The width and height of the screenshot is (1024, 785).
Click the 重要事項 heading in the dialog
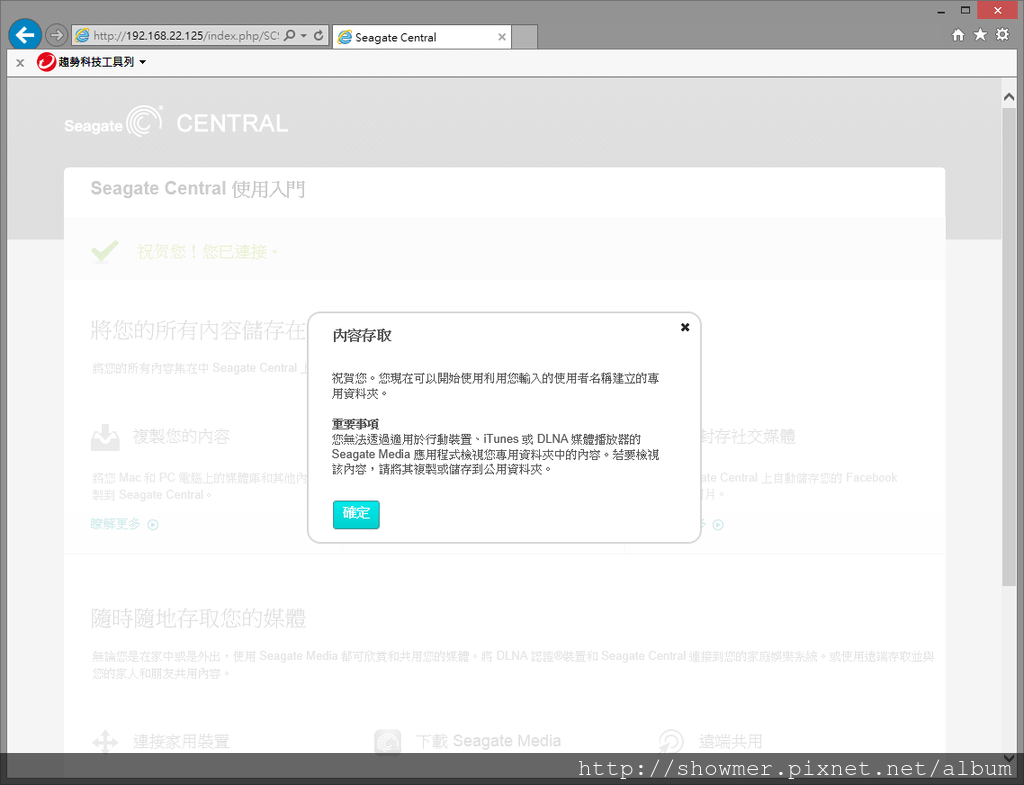pyautogui.click(x=355, y=424)
